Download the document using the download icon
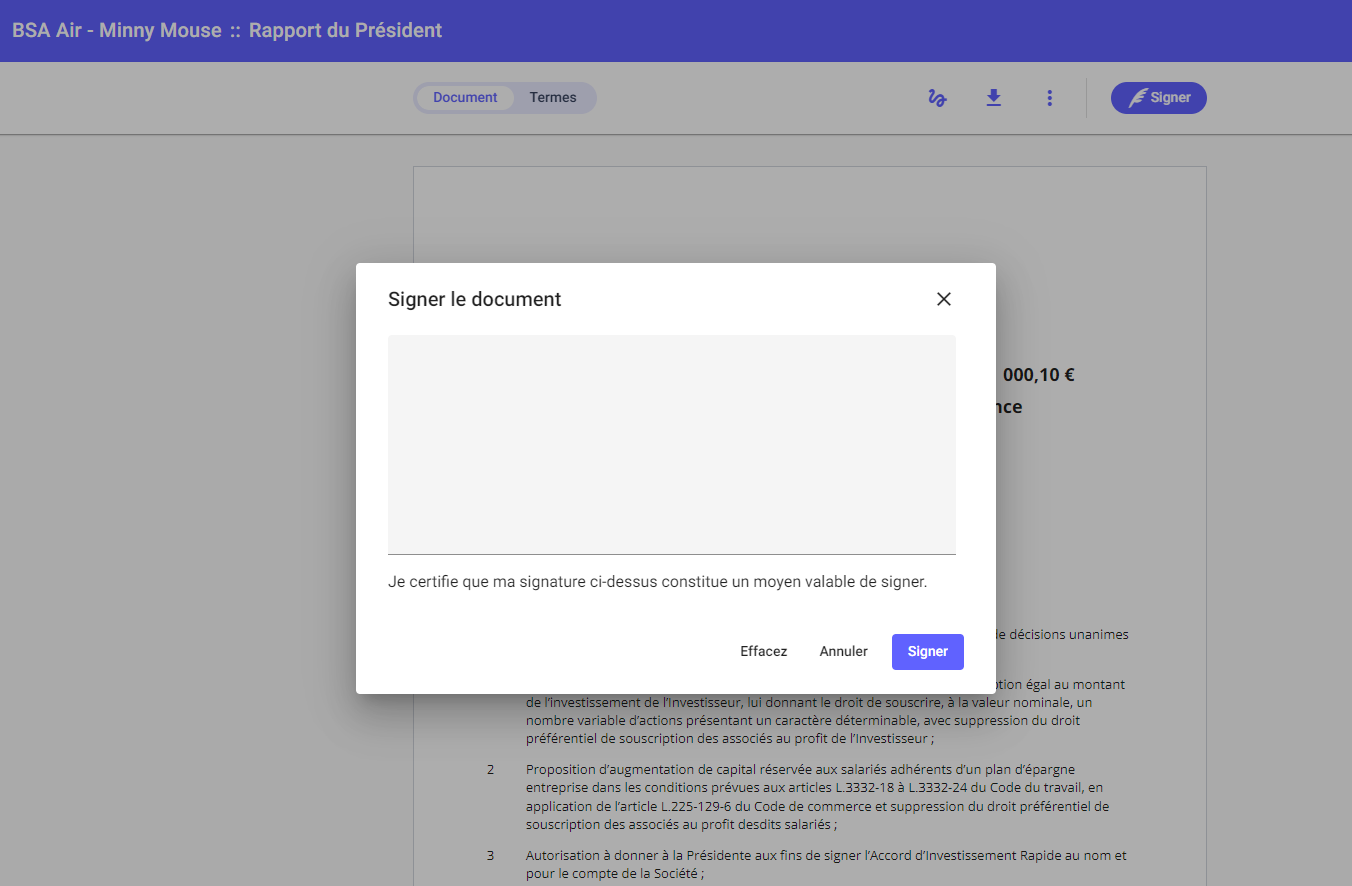The width and height of the screenshot is (1352, 886). pos(993,98)
